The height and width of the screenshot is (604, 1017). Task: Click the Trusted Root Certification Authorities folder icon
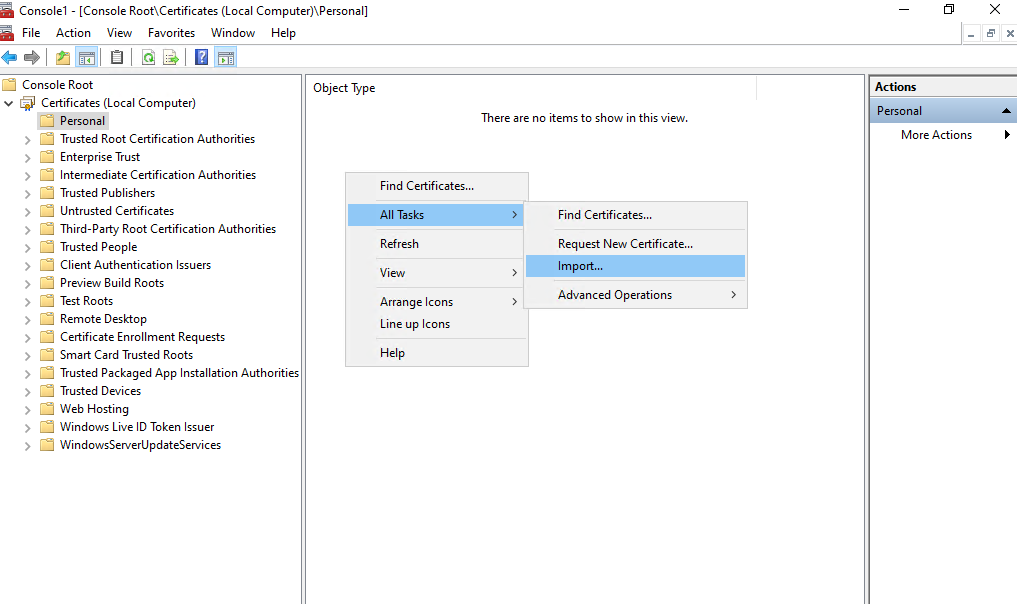pos(47,139)
